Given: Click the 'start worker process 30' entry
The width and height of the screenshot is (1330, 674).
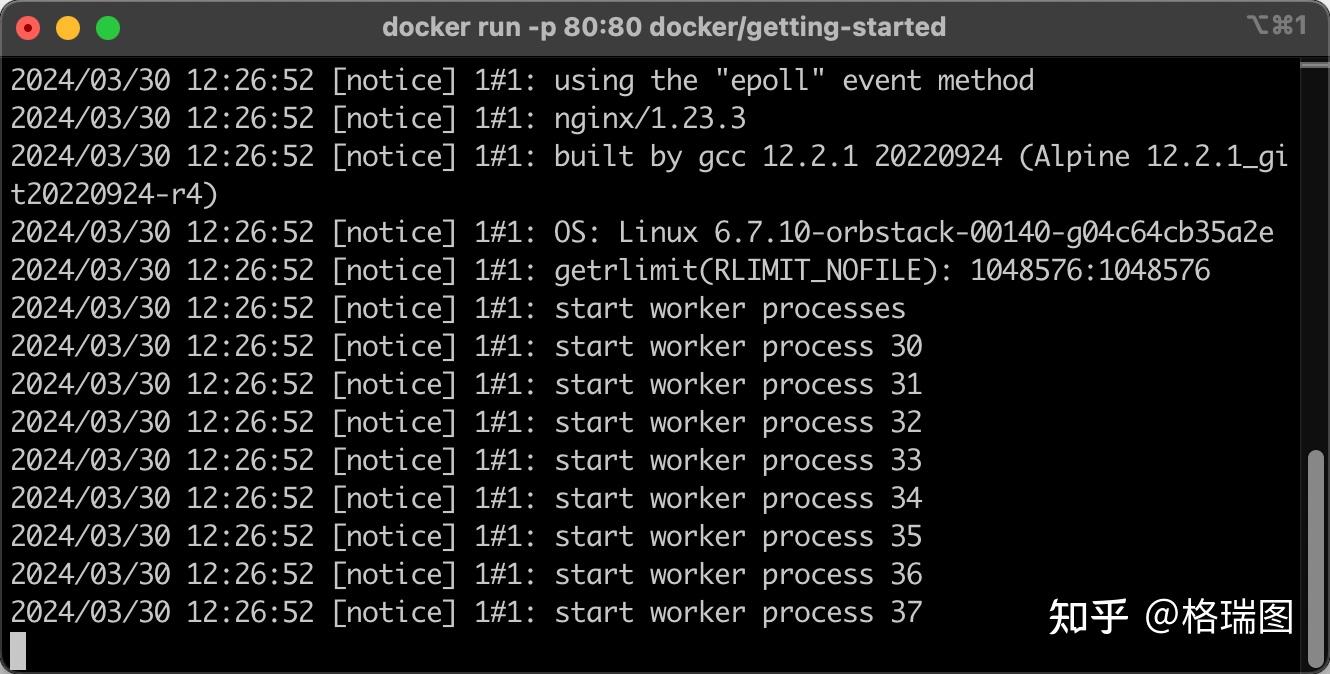Looking at the screenshot, I should pos(737,346).
